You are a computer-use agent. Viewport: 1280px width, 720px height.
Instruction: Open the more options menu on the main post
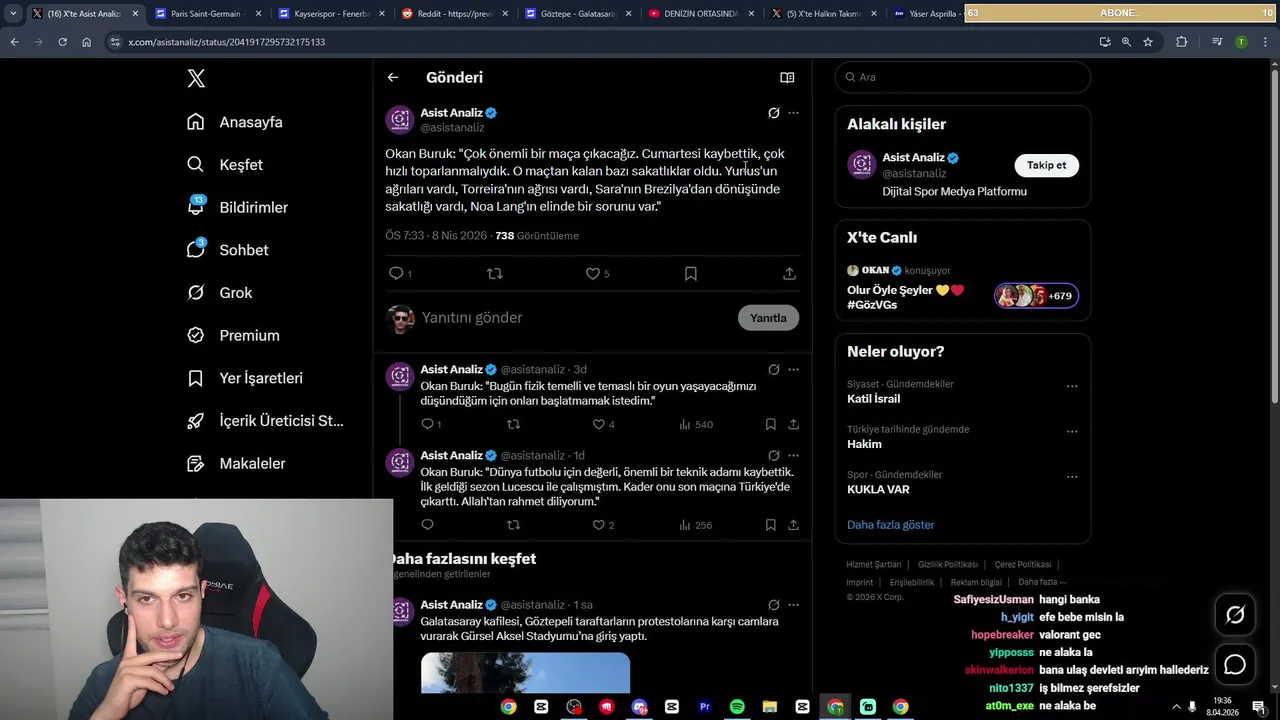coord(793,113)
